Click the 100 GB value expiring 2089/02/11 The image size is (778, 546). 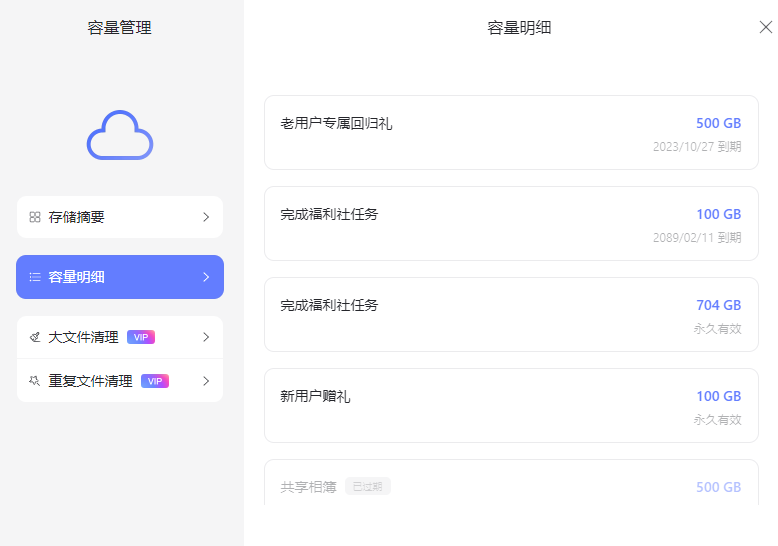point(718,214)
